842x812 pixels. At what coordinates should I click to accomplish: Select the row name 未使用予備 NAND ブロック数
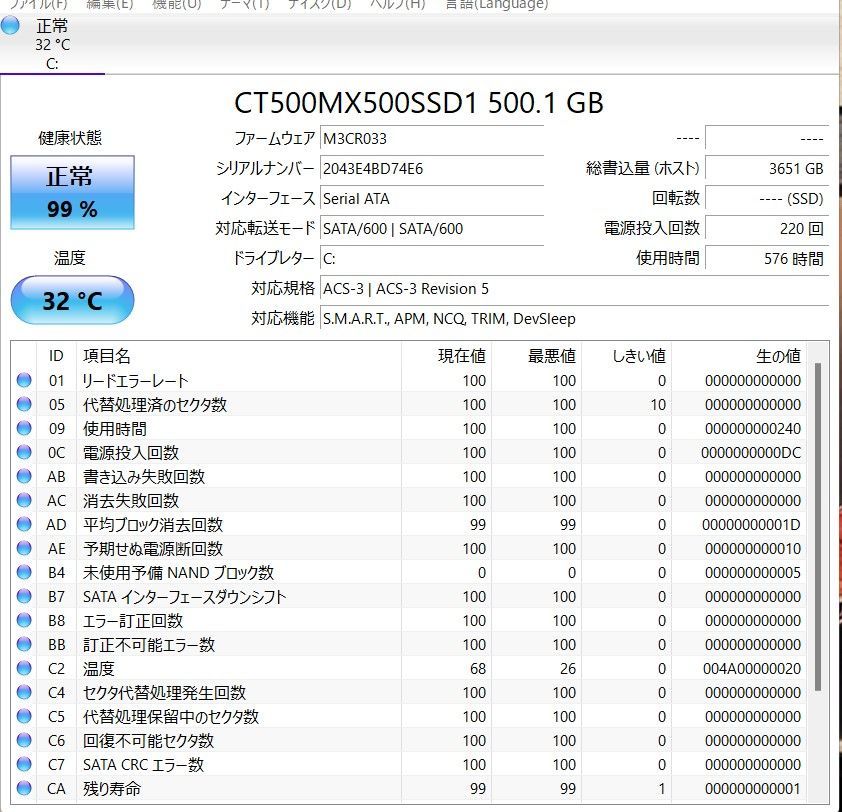click(178, 572)
